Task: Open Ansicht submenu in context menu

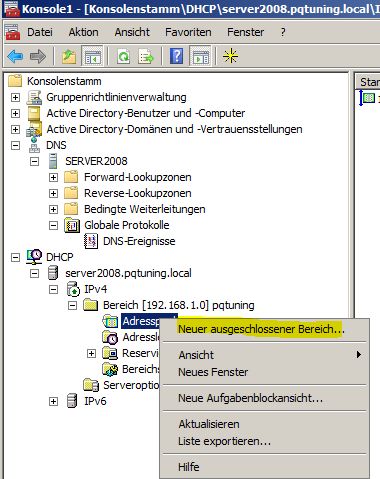Action: [264, 355]
